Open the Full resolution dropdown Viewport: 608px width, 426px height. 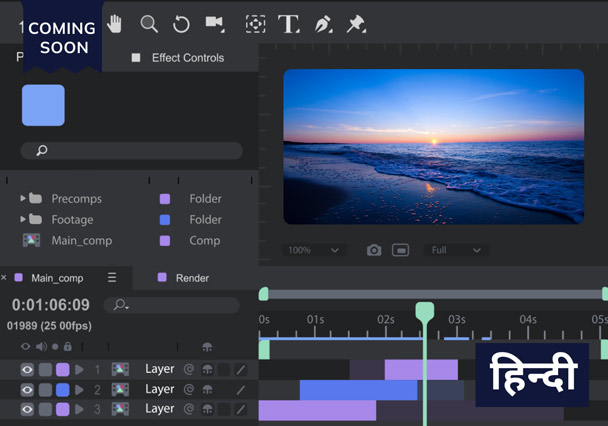click(456, 250)
